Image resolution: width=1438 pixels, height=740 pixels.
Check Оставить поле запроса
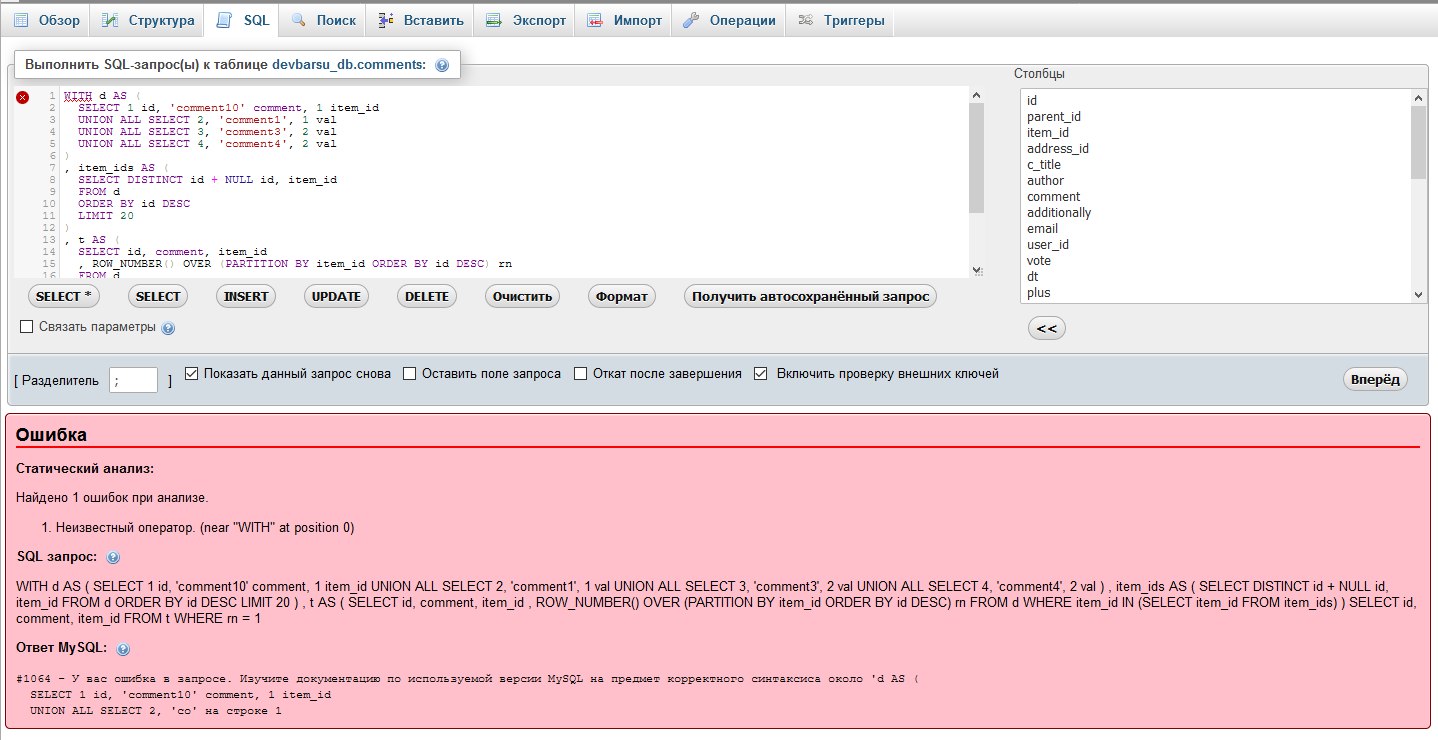click(409, 373)
